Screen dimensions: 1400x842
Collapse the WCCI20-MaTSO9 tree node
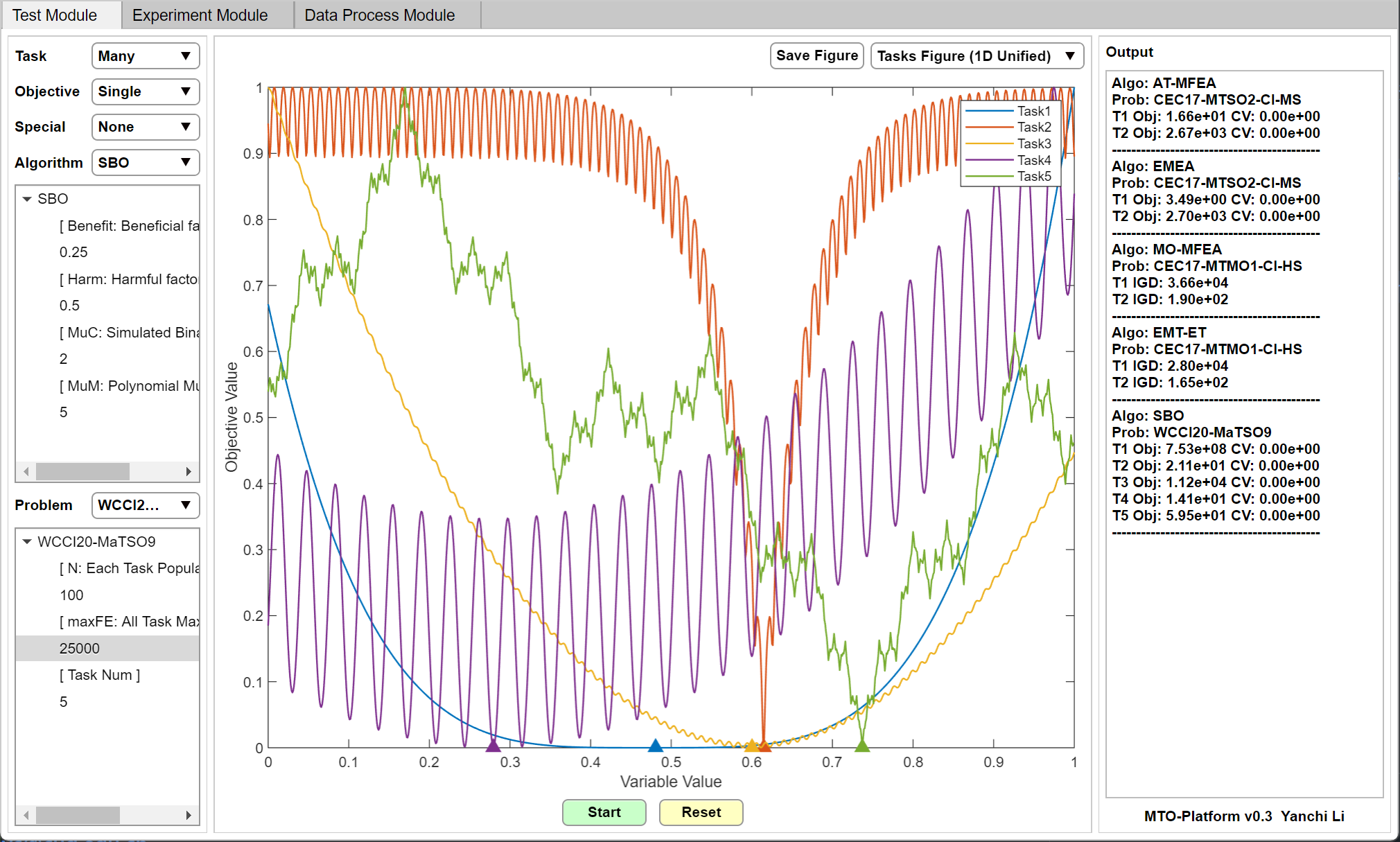(27, 542)
